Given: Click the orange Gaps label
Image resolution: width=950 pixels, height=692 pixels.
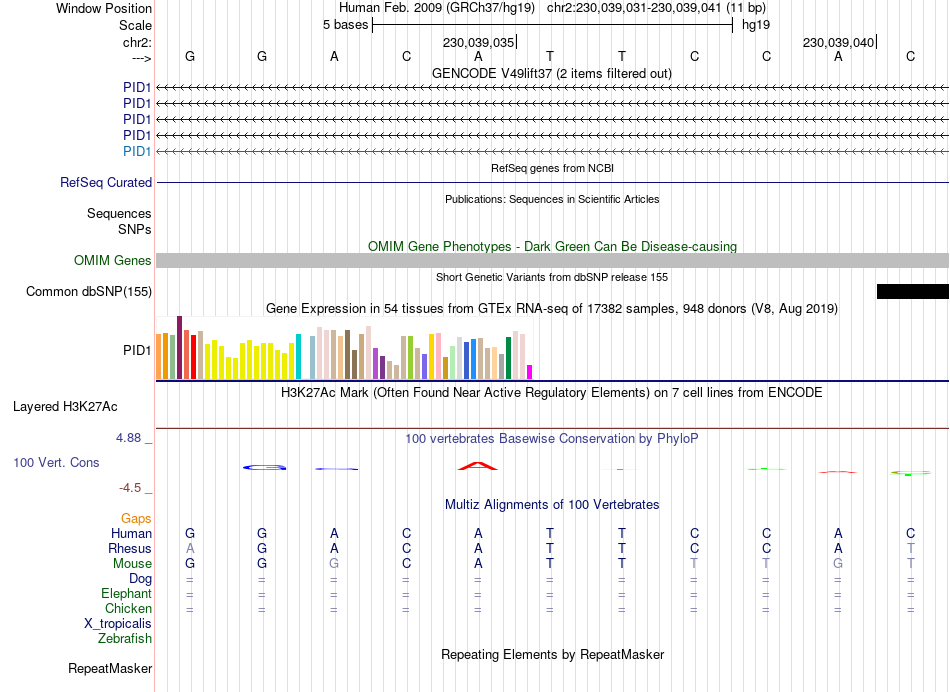Looking at the screenshot, I should [x=136, y=519].
